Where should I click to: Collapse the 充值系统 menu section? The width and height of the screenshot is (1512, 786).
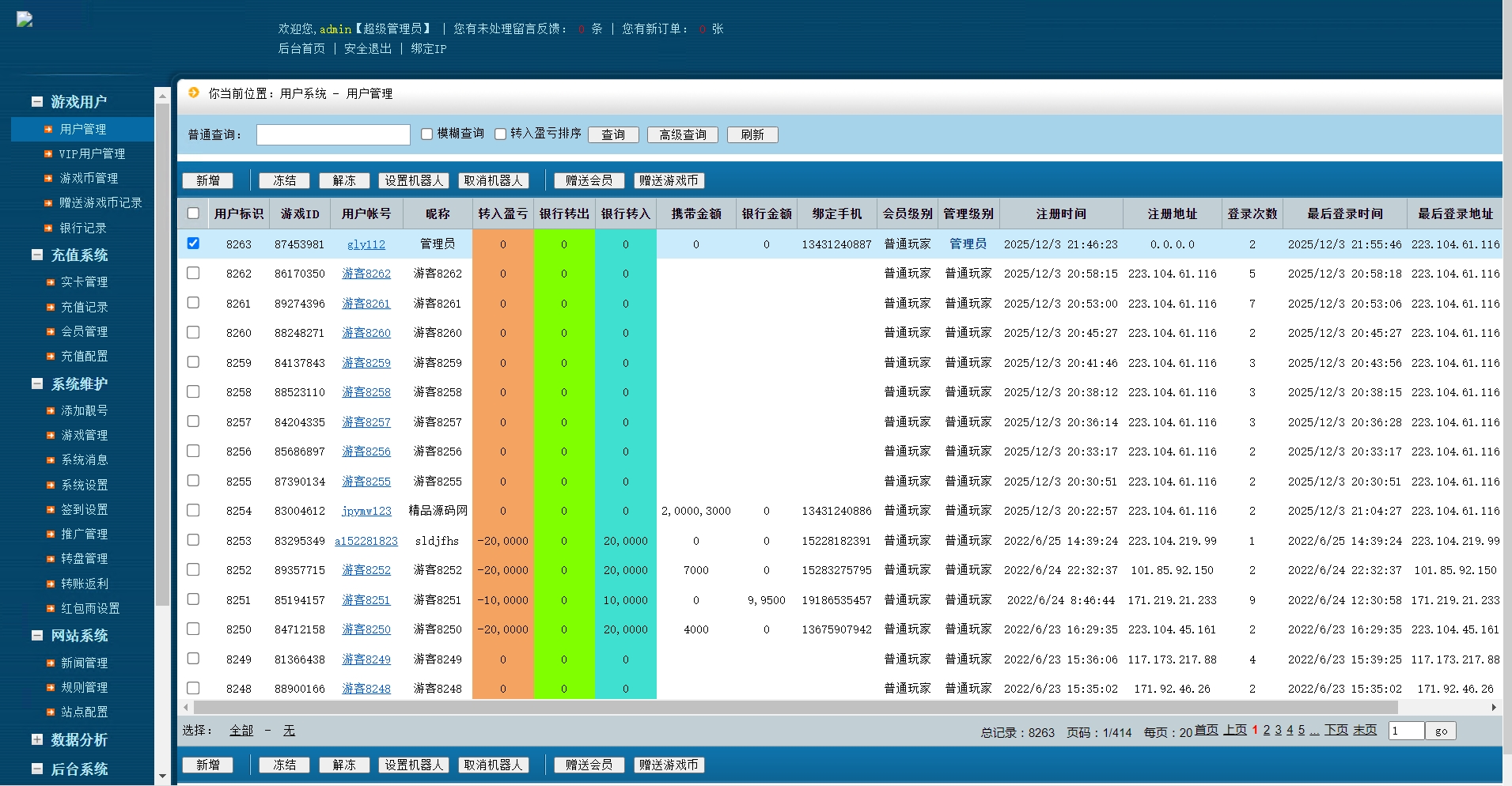(37, 255)
